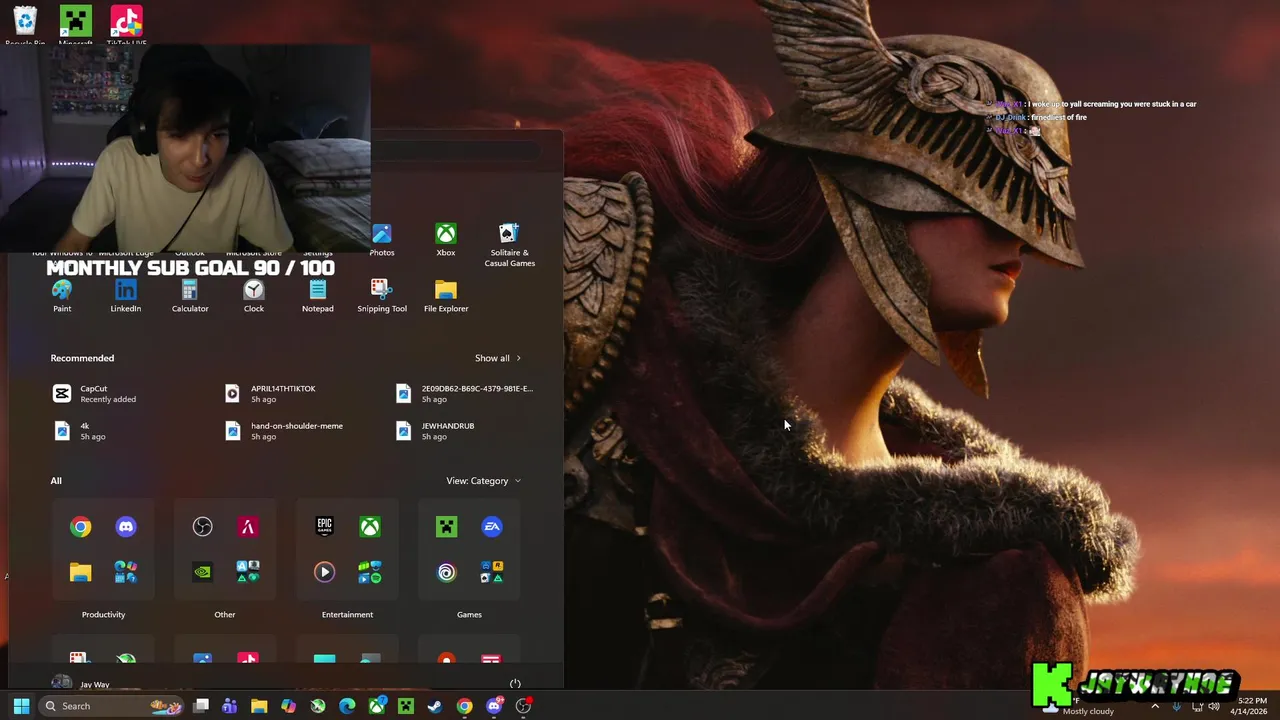1280x720 pixels.
Task: Open Microsoft Teams on the taskbar
Action: (x=230, y=706)
